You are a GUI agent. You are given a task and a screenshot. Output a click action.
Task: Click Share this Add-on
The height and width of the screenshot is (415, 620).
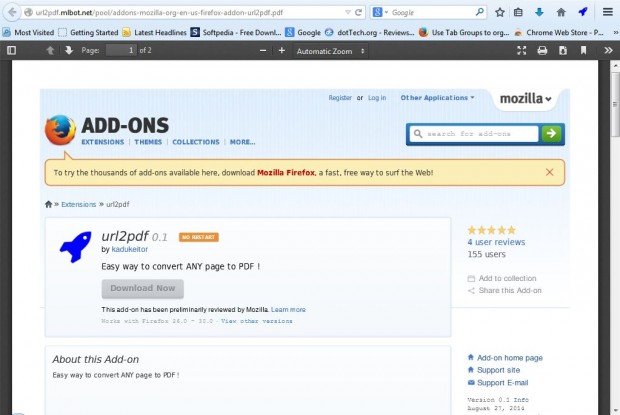coord(505,290)
